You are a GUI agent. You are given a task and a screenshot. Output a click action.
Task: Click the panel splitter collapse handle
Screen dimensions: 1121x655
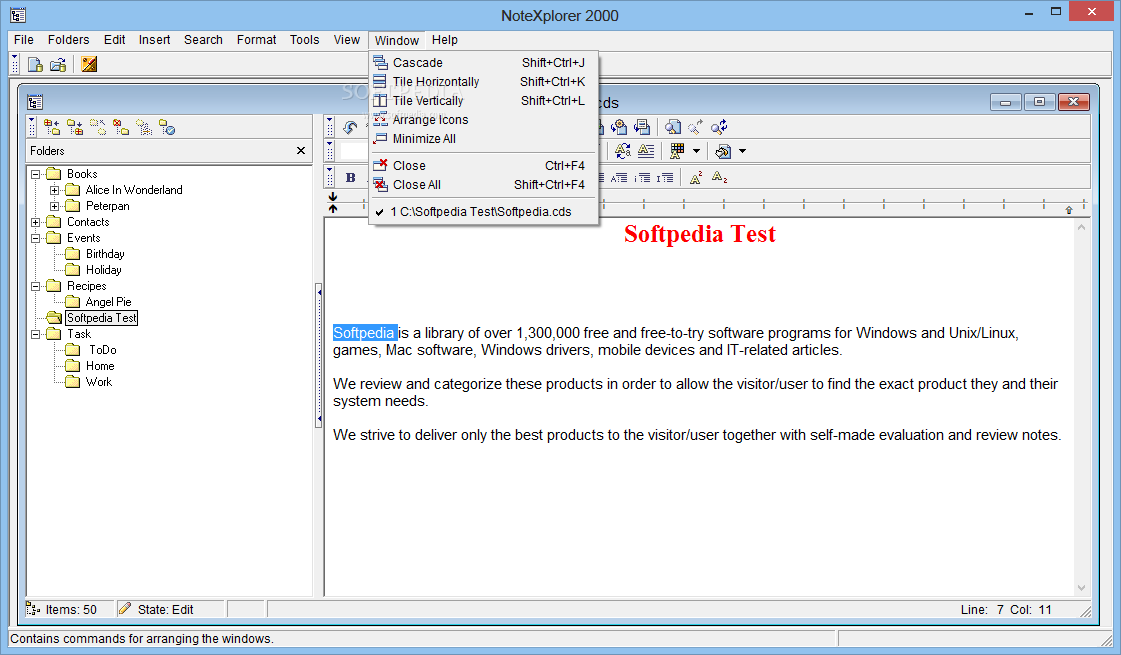[318, 355]
